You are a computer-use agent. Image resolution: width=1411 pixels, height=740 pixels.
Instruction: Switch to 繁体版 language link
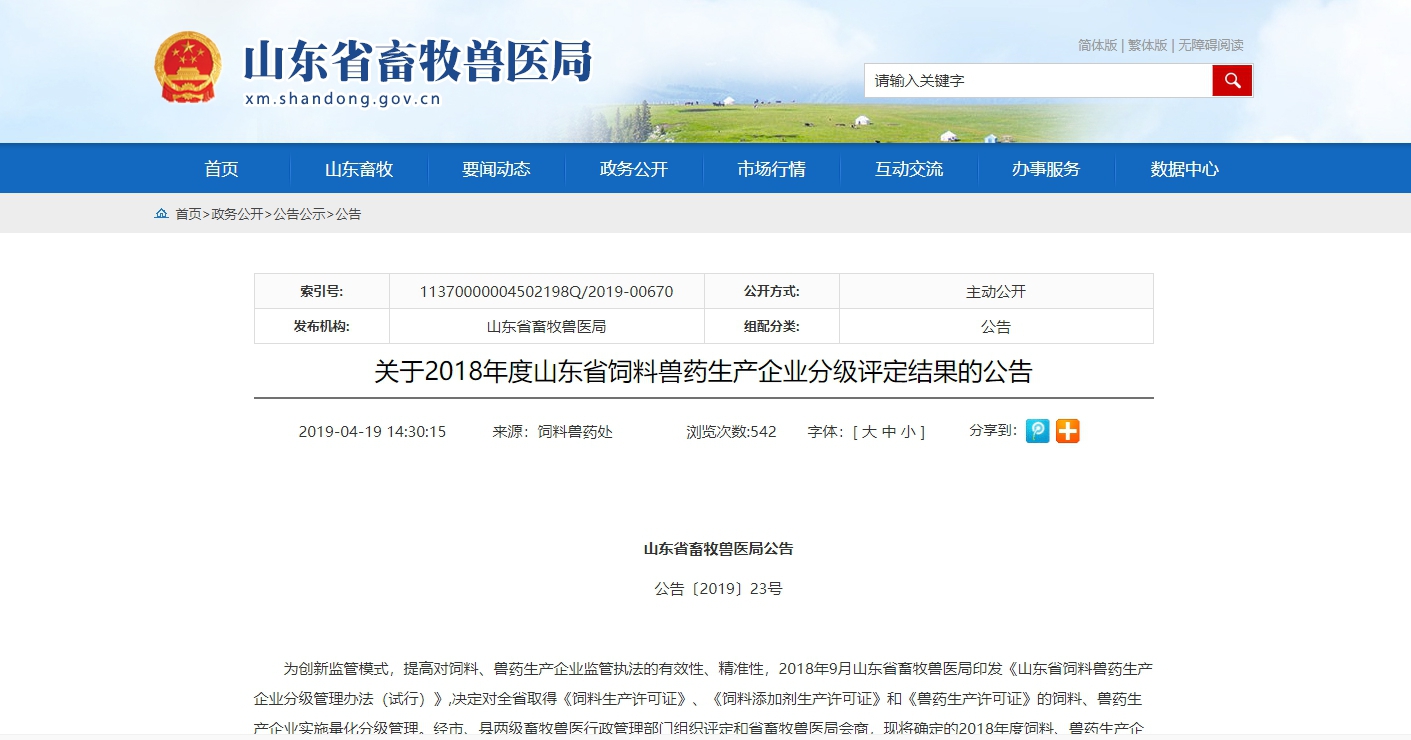click(1147, 45)
